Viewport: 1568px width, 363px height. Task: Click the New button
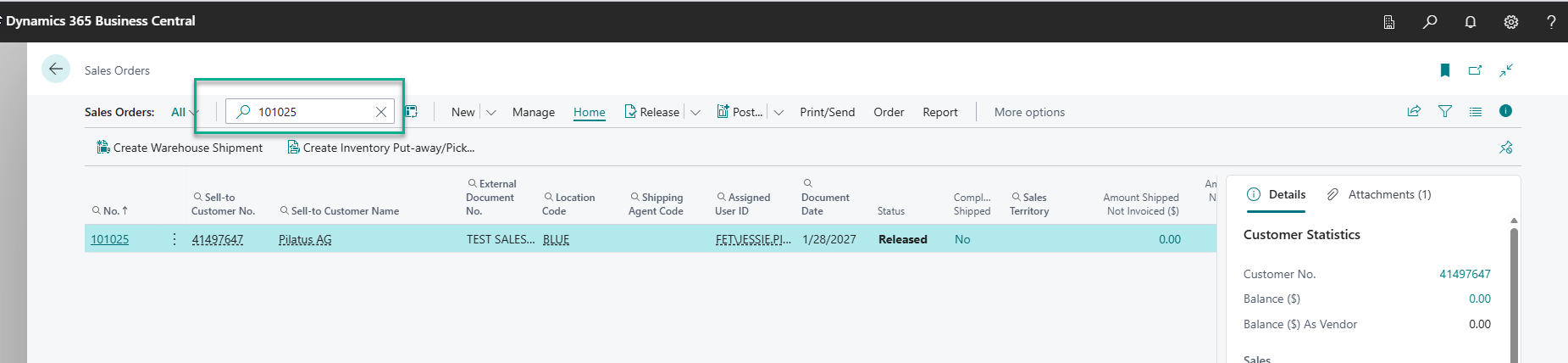[x=463, y=112]
